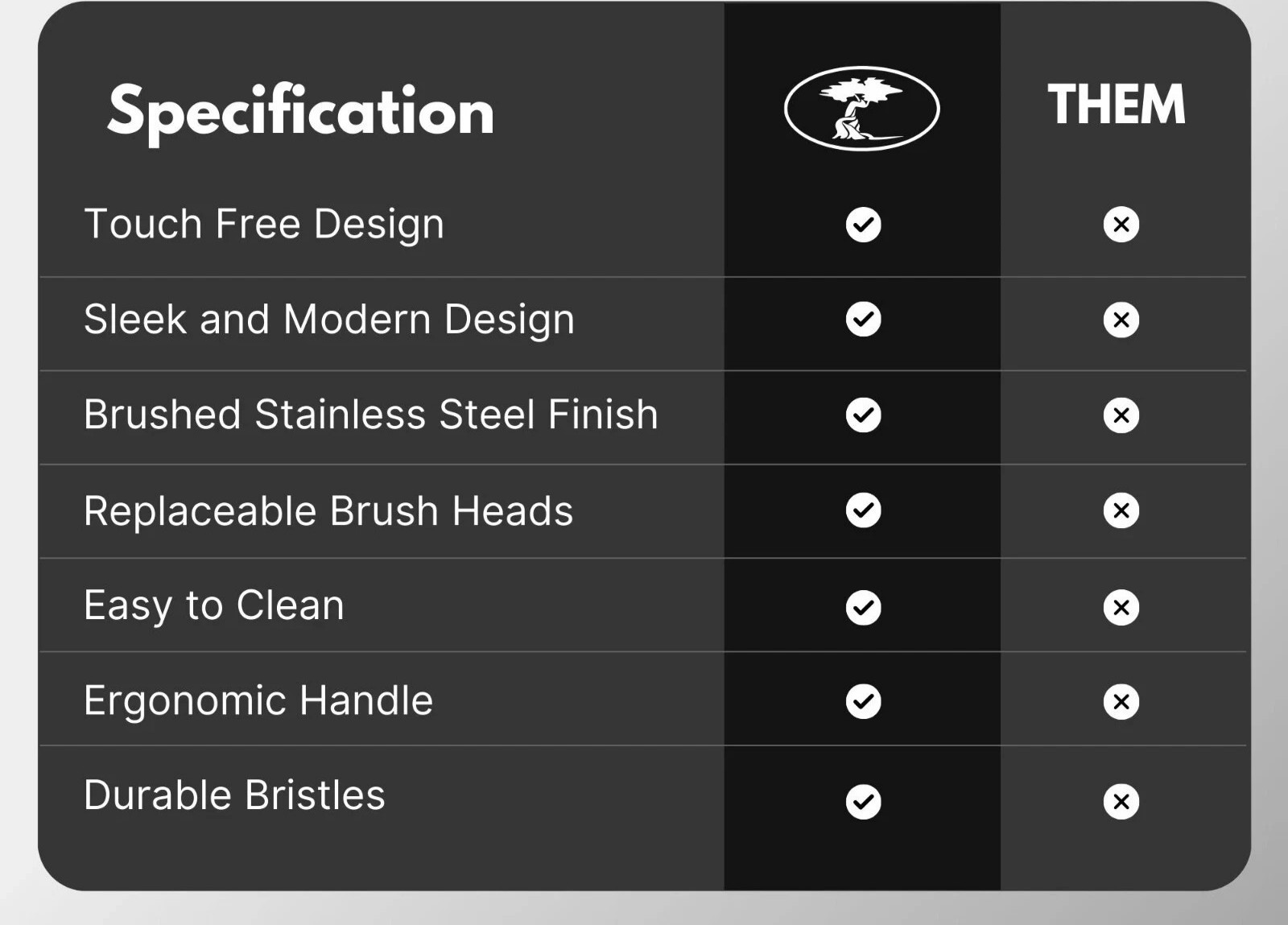This screenshot has width=1288, height=925.
Task: Click the Durable Bristles text
Action: 234,795
